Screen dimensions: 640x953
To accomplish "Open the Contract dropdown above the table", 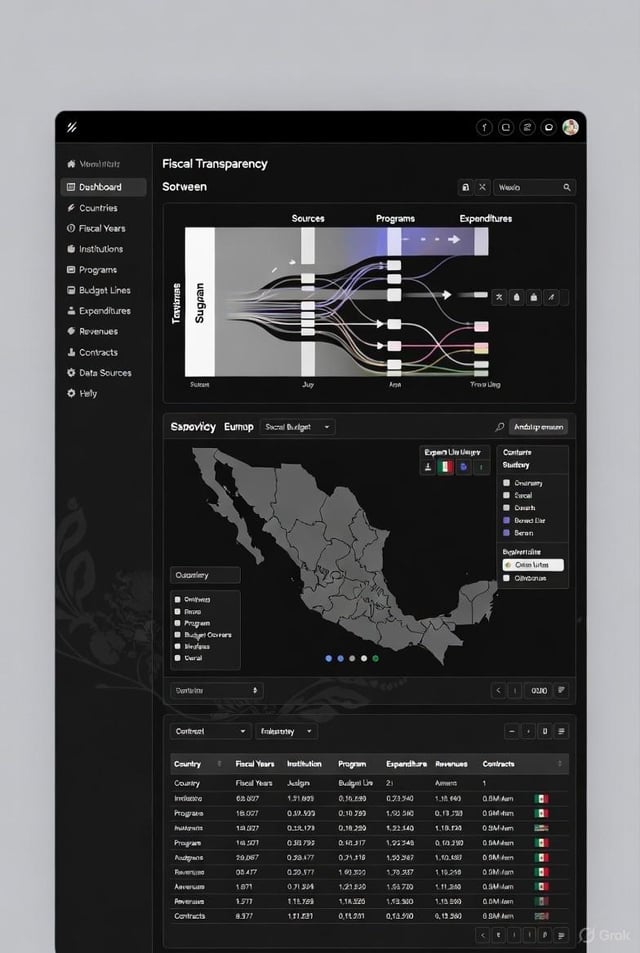I will point(210,731).
